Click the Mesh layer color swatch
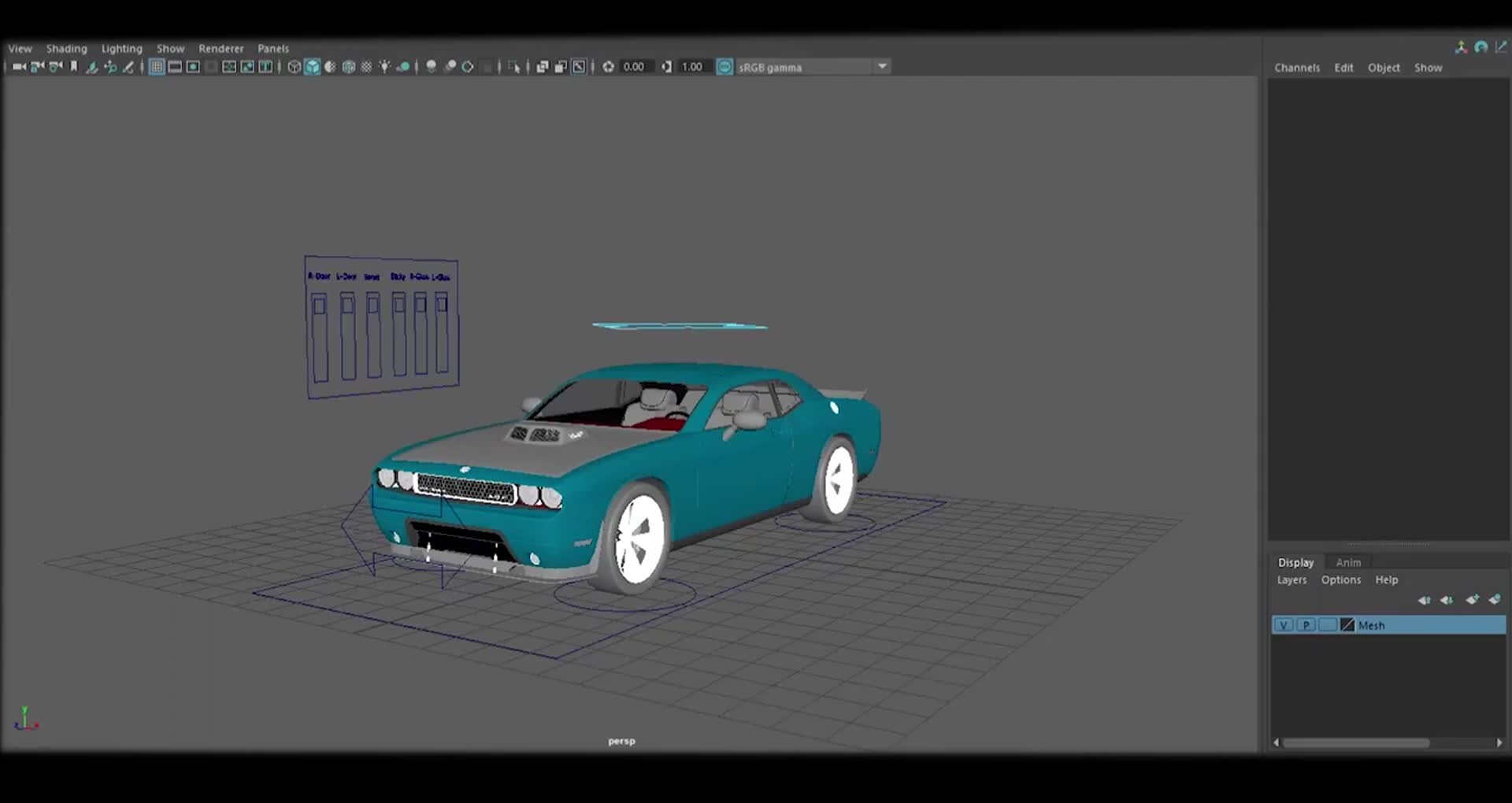 pos(1347,624)
